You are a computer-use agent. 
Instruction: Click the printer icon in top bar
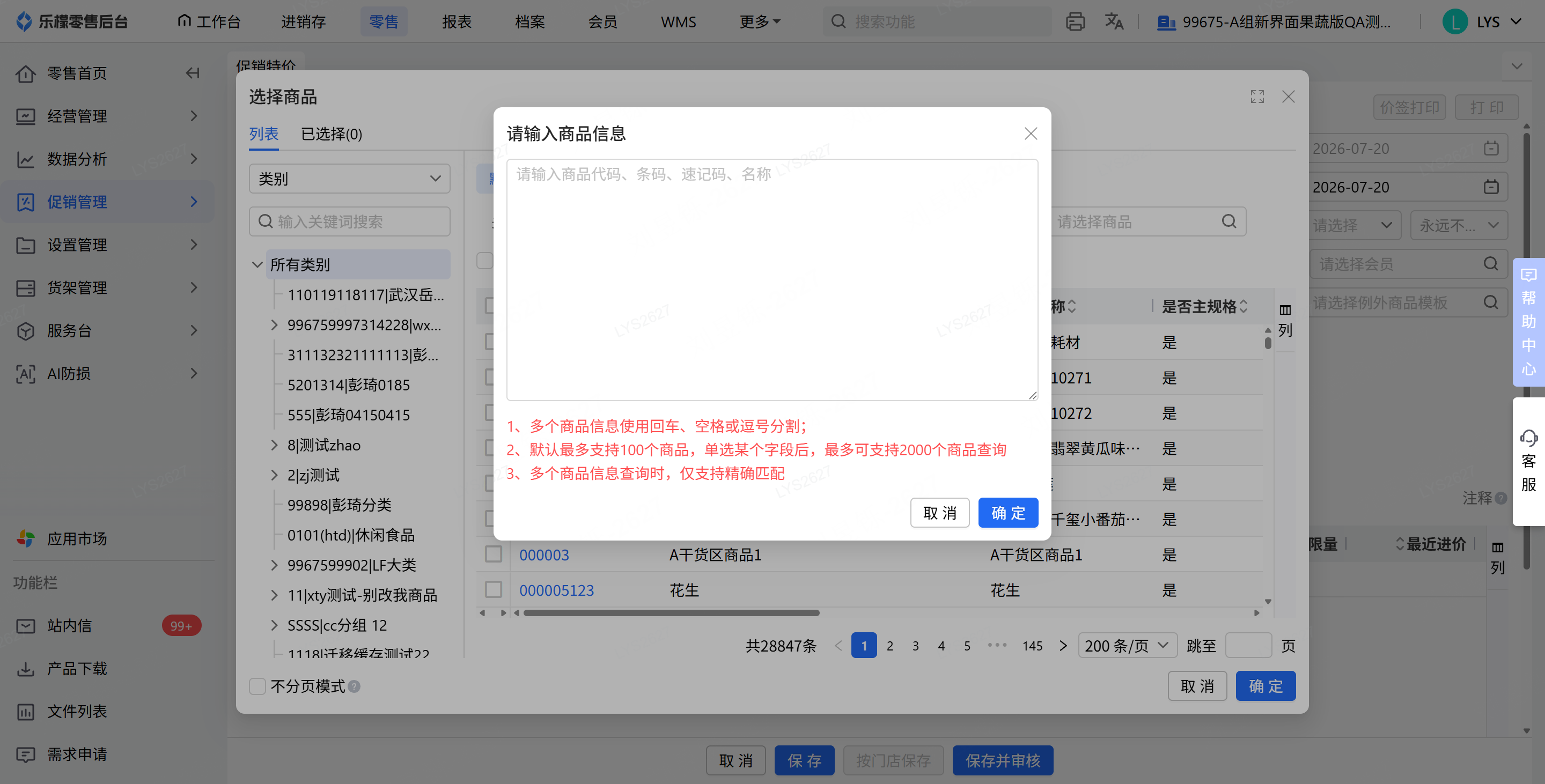pyautogui.click(x=1075, y=21)
